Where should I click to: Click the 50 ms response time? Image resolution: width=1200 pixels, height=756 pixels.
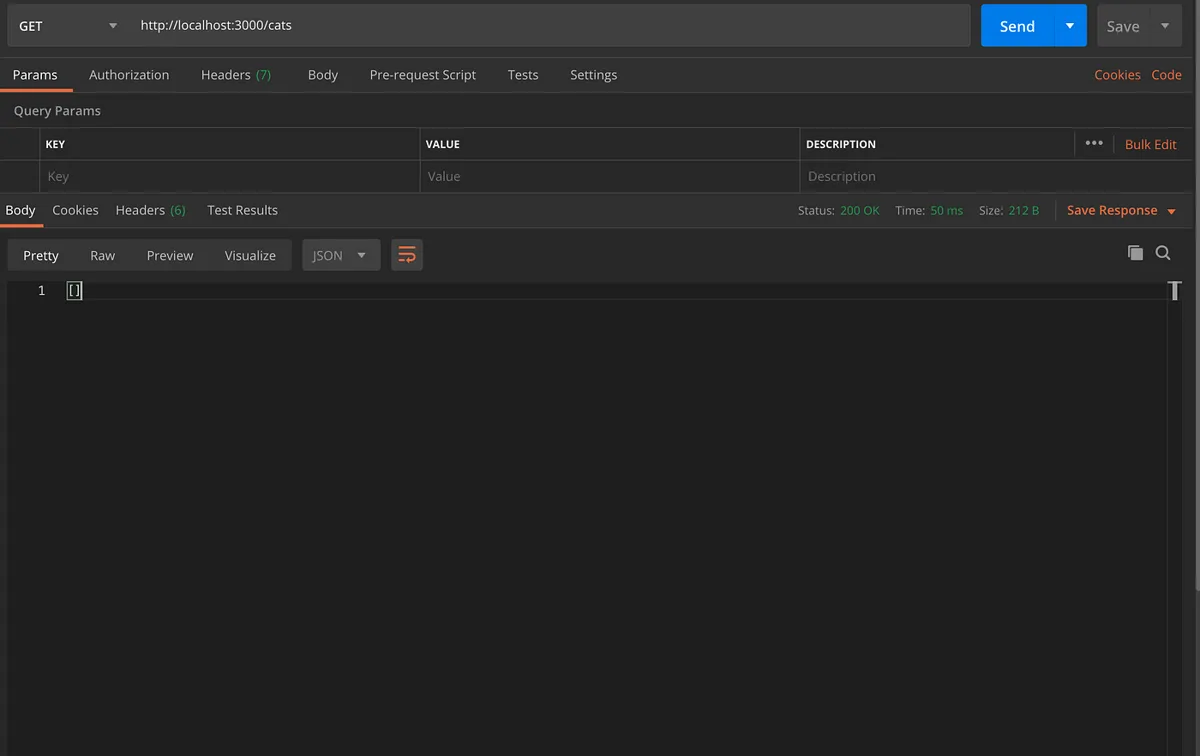point(946,211)
